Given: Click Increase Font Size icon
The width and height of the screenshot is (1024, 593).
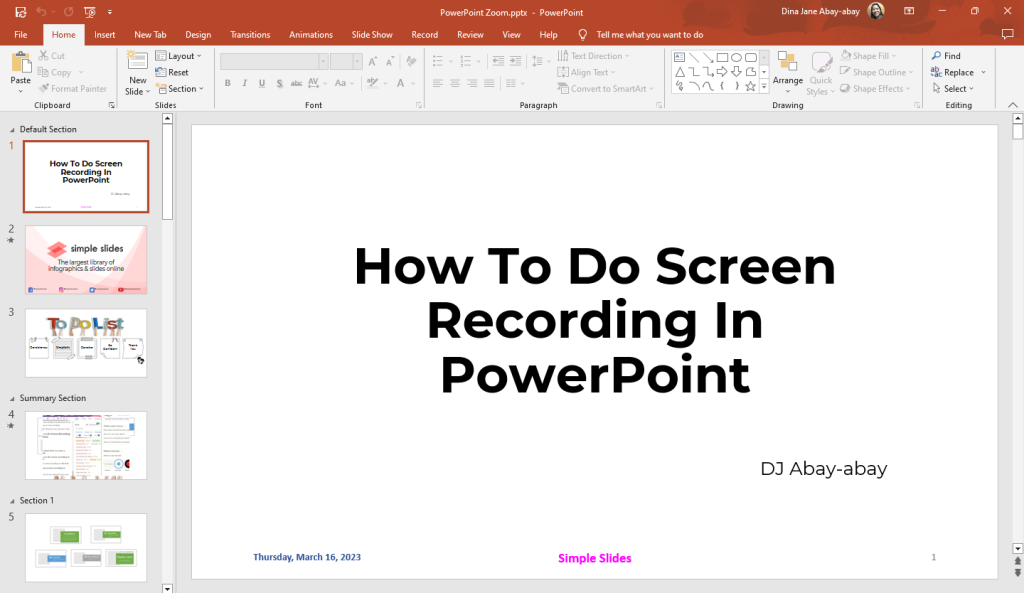Looking at the screenshot, I should [x=372, y=61].
